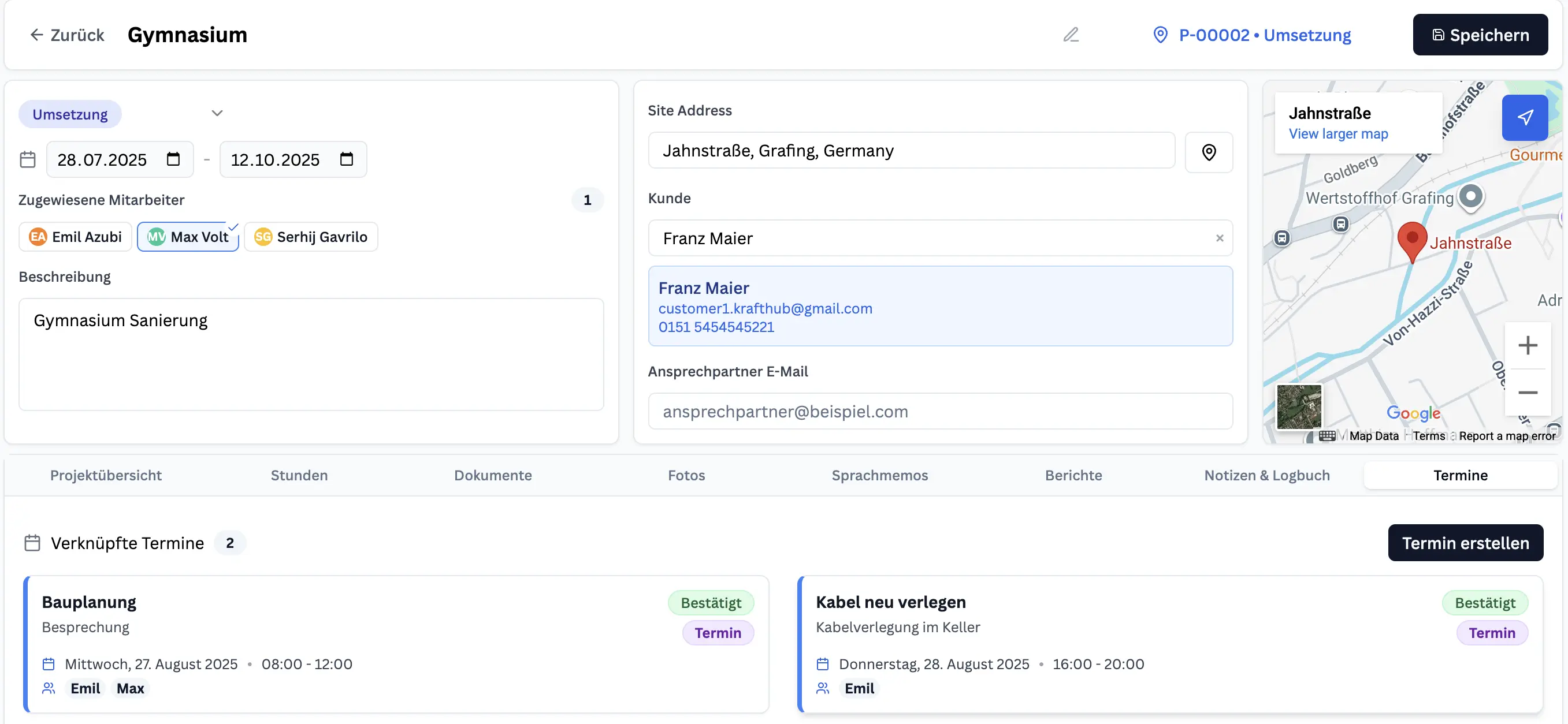1568x724 pixels.
Task: Open the start date calendar picker
Action: pyautogui.click(x=173, y=159)
